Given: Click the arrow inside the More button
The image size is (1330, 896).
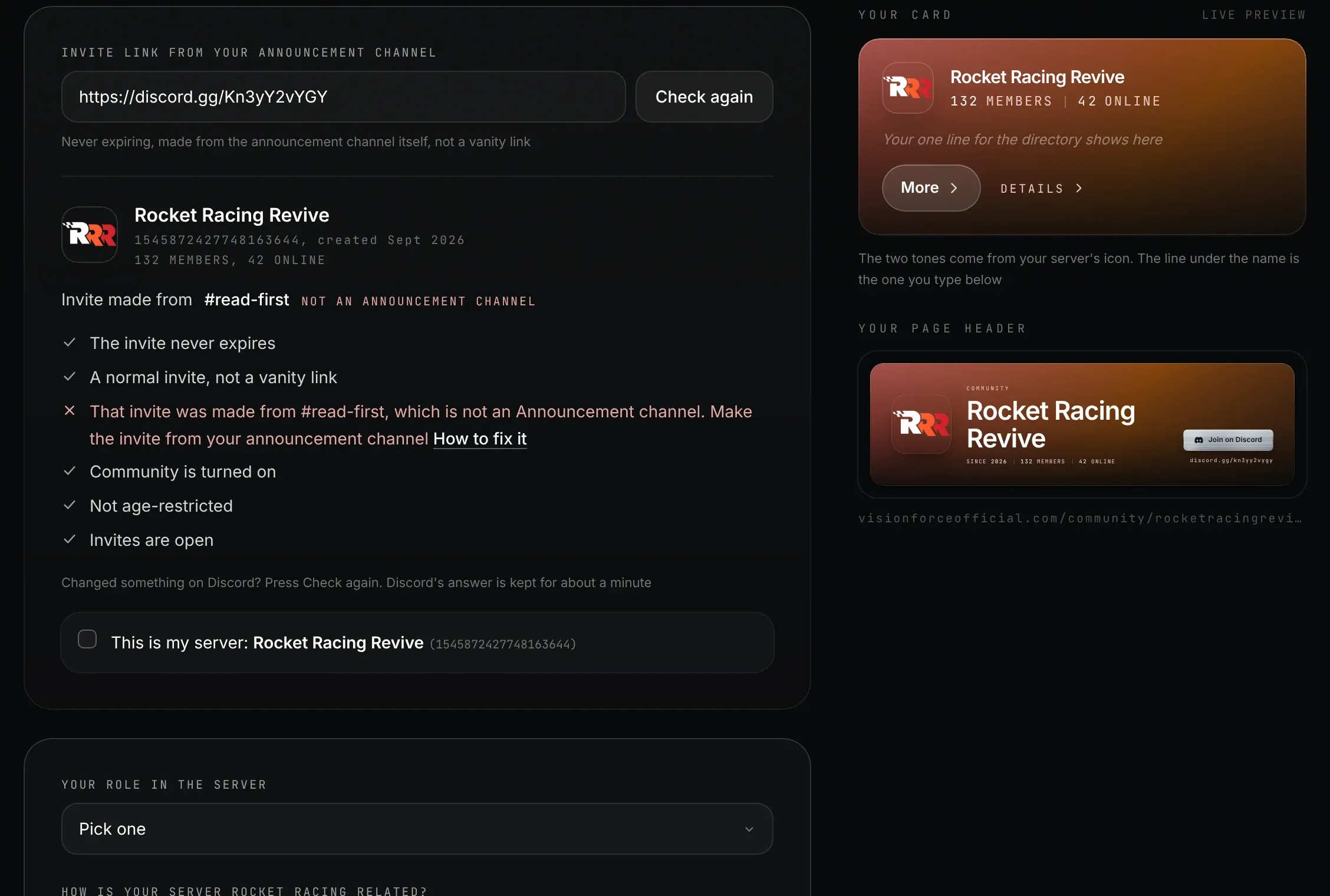Looking at the screenshot, I should [954, 188].
